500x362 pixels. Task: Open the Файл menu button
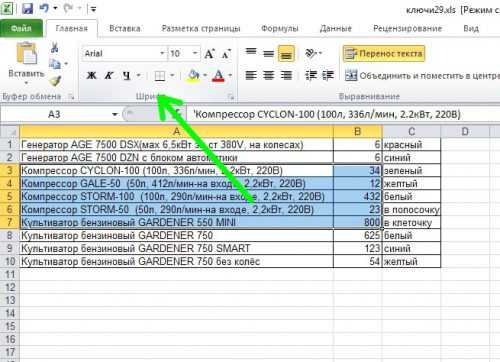tap(21, 28)
